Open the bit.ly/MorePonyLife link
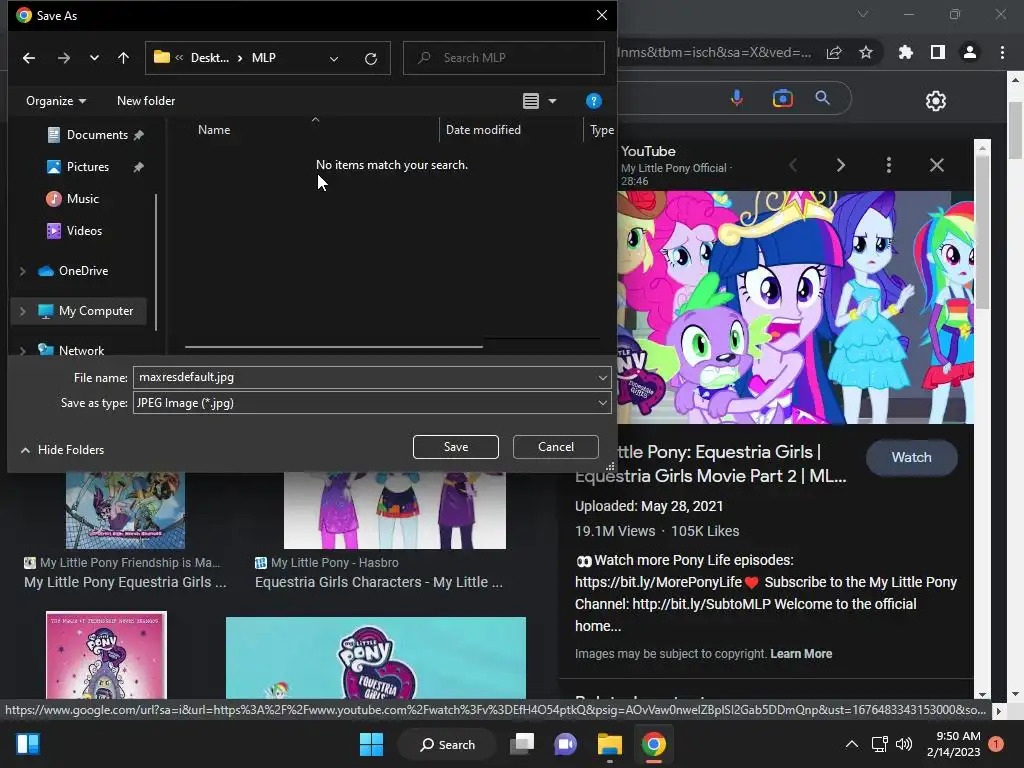 point(658,582)
